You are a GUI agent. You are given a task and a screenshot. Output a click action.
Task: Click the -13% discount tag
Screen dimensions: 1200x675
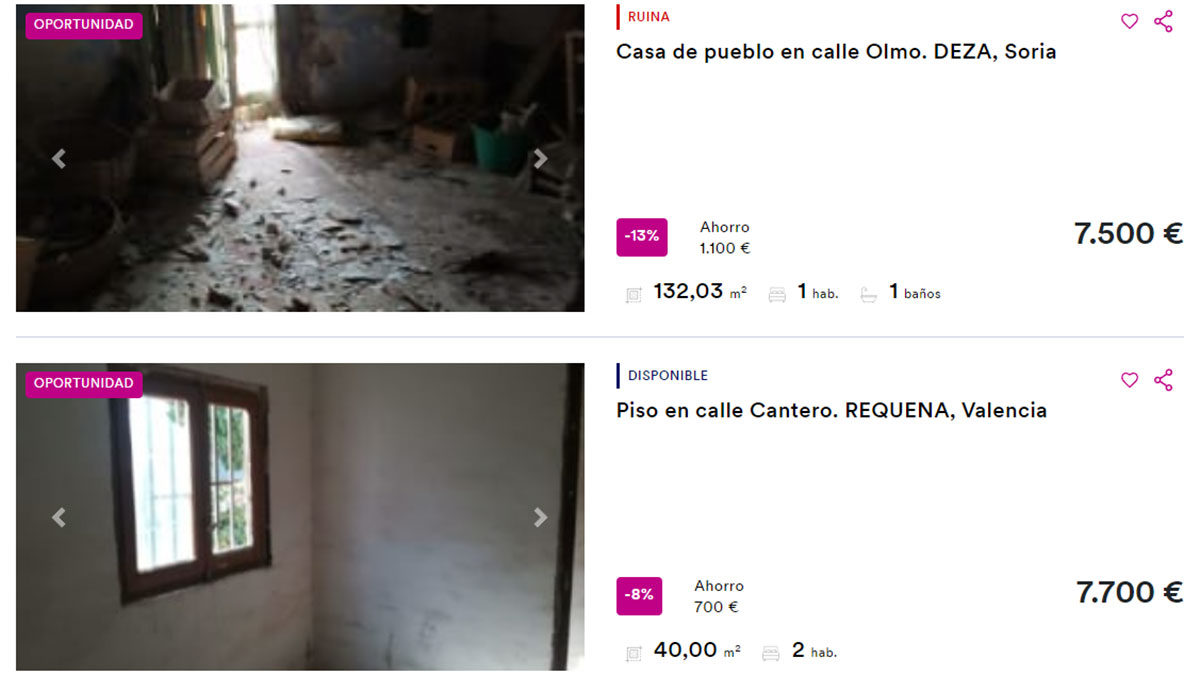coord(641,237)
